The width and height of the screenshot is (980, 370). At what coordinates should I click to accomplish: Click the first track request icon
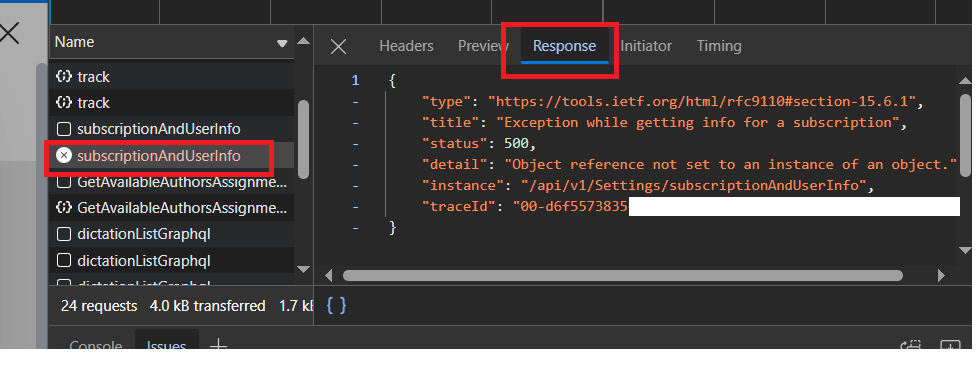pos(64,77)
